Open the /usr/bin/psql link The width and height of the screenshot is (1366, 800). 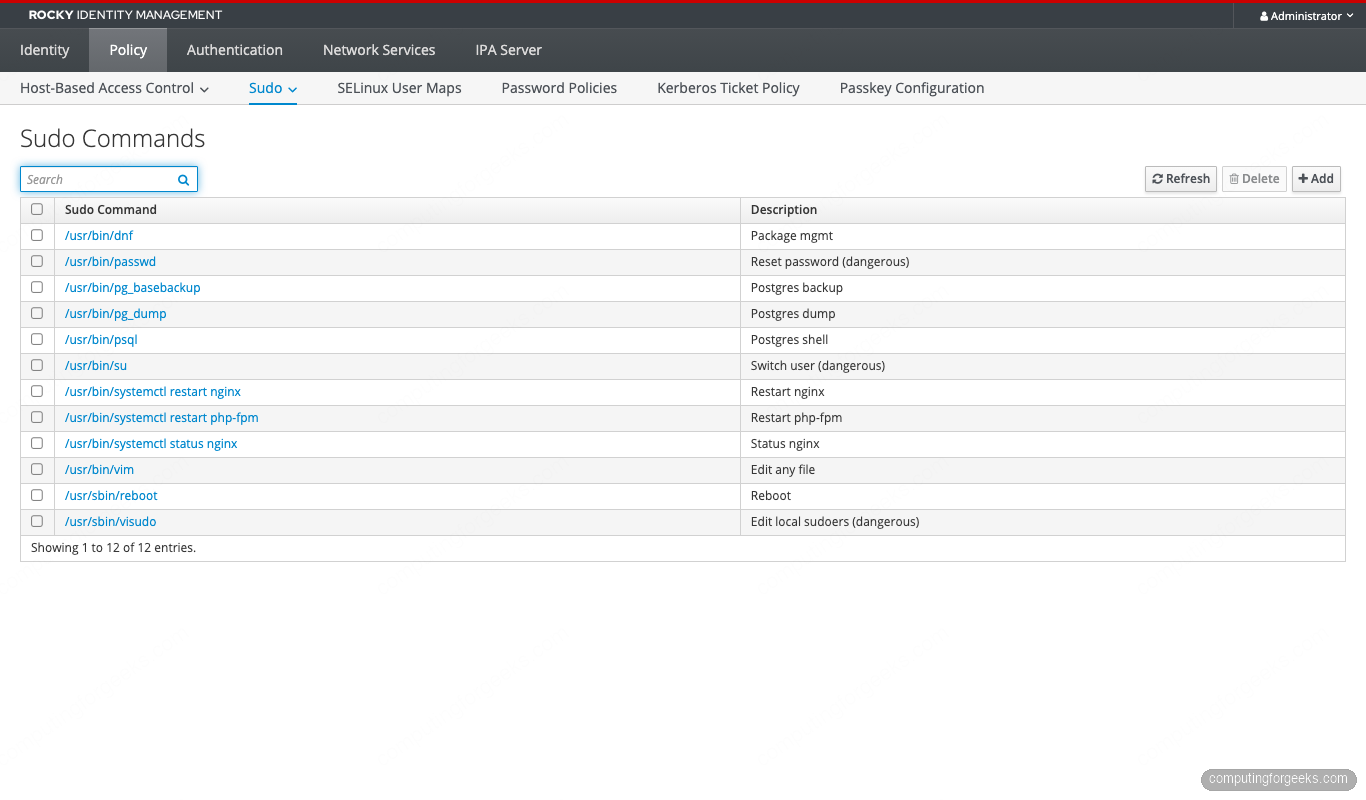click(101, 340)
